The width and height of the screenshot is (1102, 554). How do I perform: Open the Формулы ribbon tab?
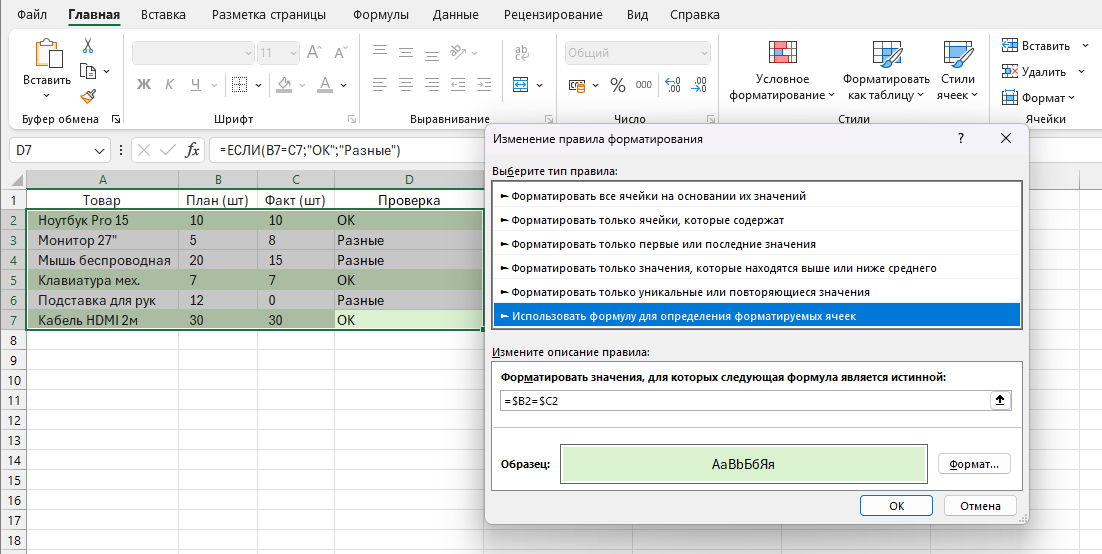pos(380,15)
